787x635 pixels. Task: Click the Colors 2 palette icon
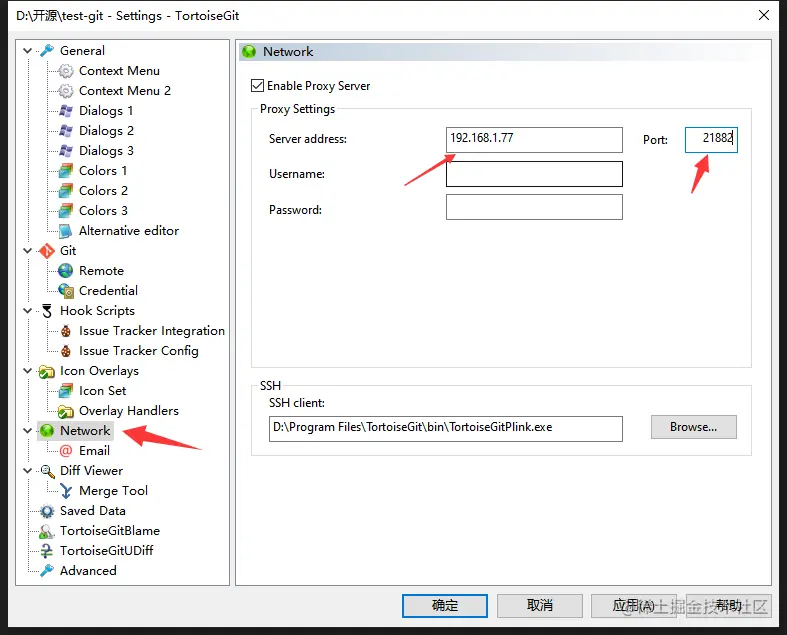click(66, 191)
